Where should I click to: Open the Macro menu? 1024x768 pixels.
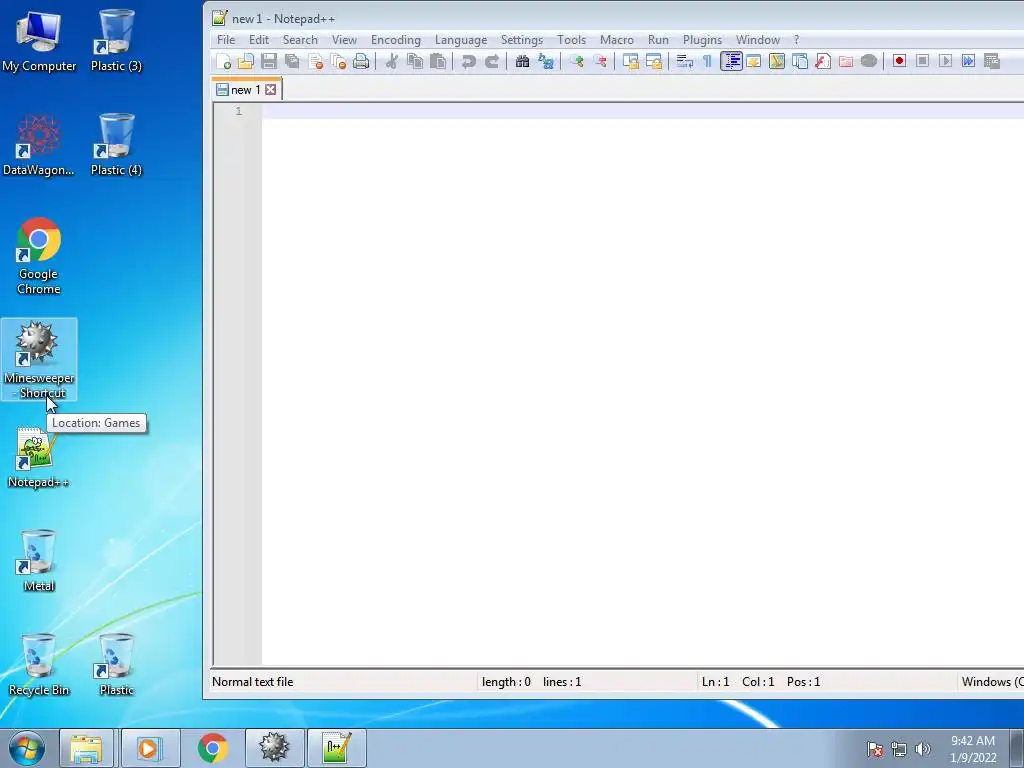click(x=616, y=40)
